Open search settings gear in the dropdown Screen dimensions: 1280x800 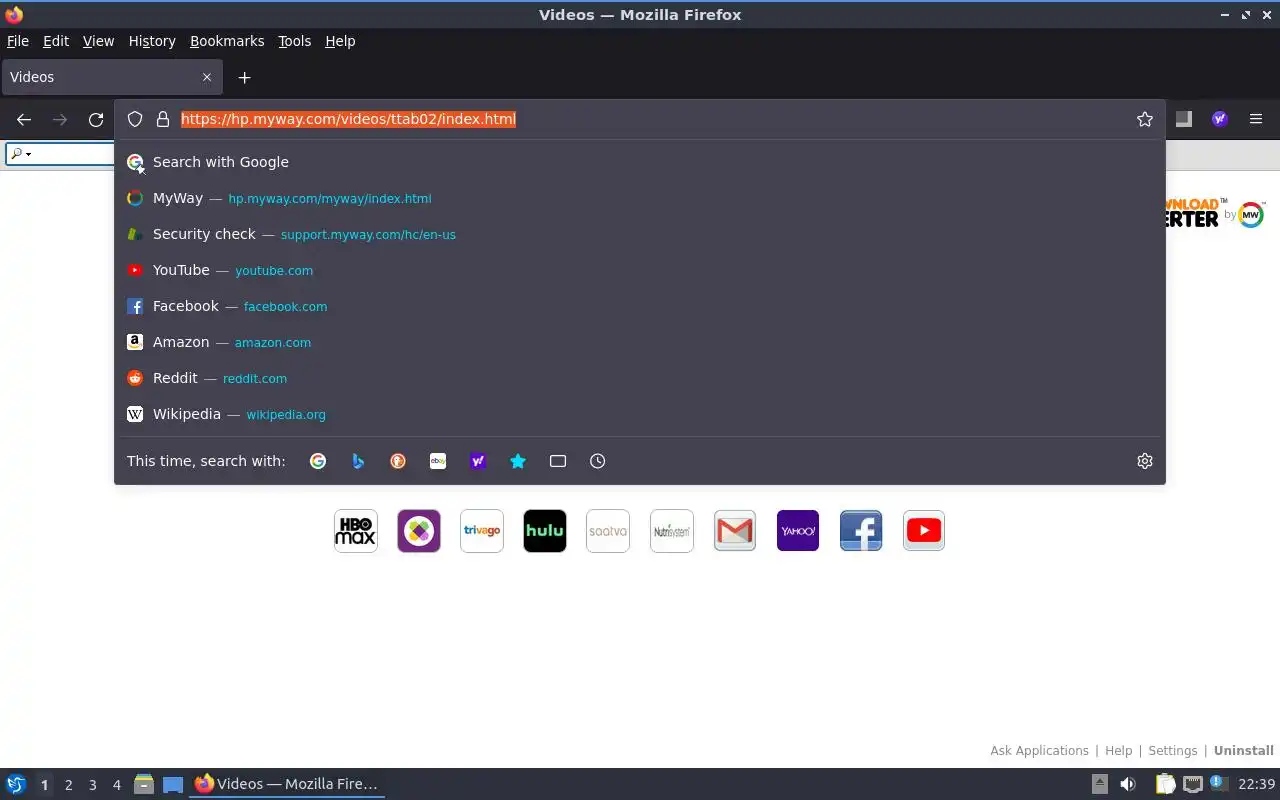(x=1145, y=461)
